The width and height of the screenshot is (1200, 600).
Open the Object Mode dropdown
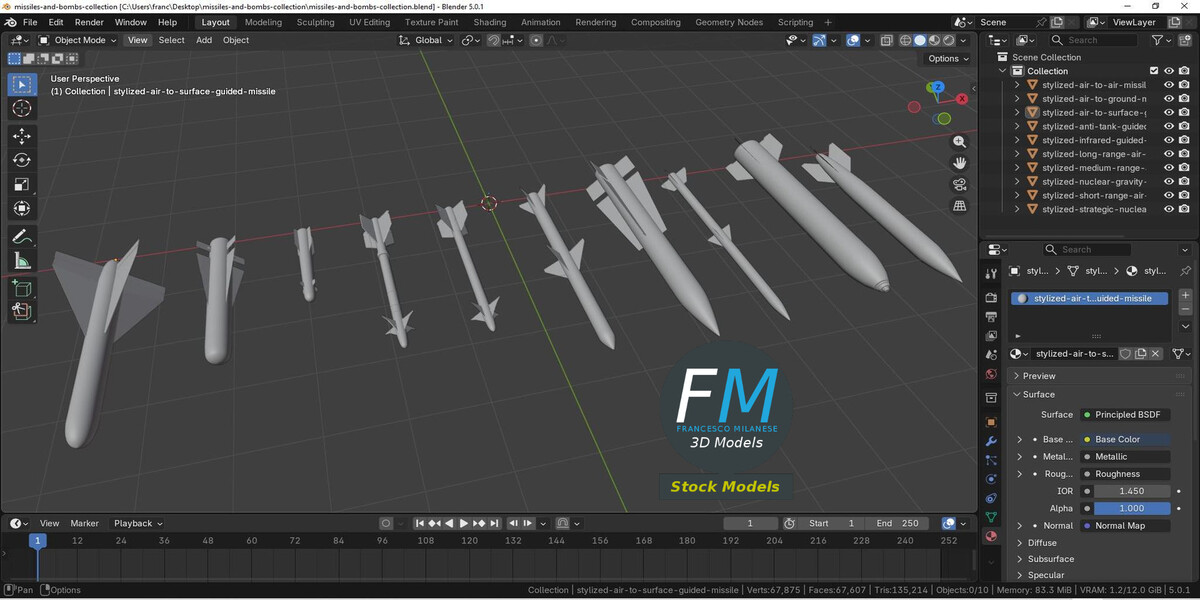78,40
